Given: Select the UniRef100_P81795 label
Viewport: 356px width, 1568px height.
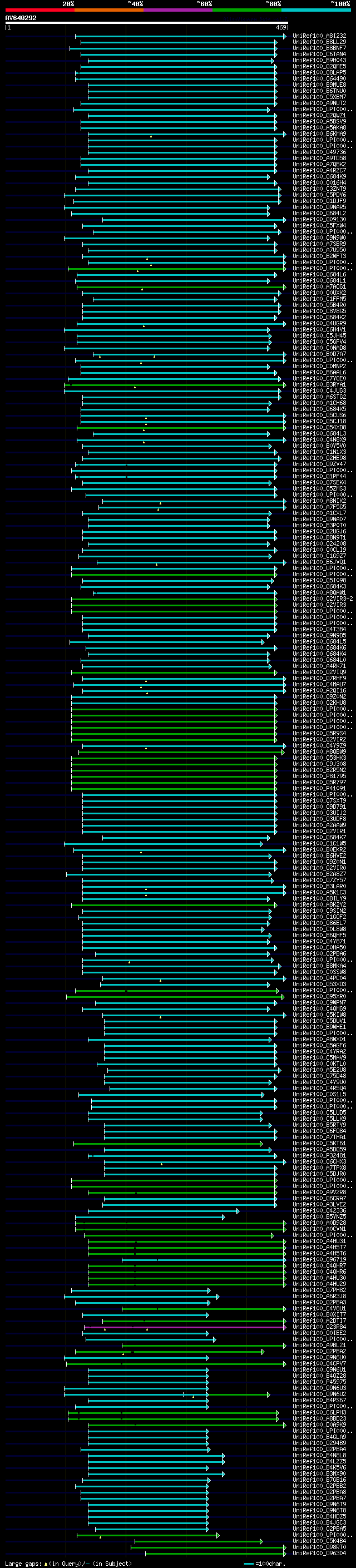Looking at the screenshot, I should pyautogui.click(x=319, y=776).
